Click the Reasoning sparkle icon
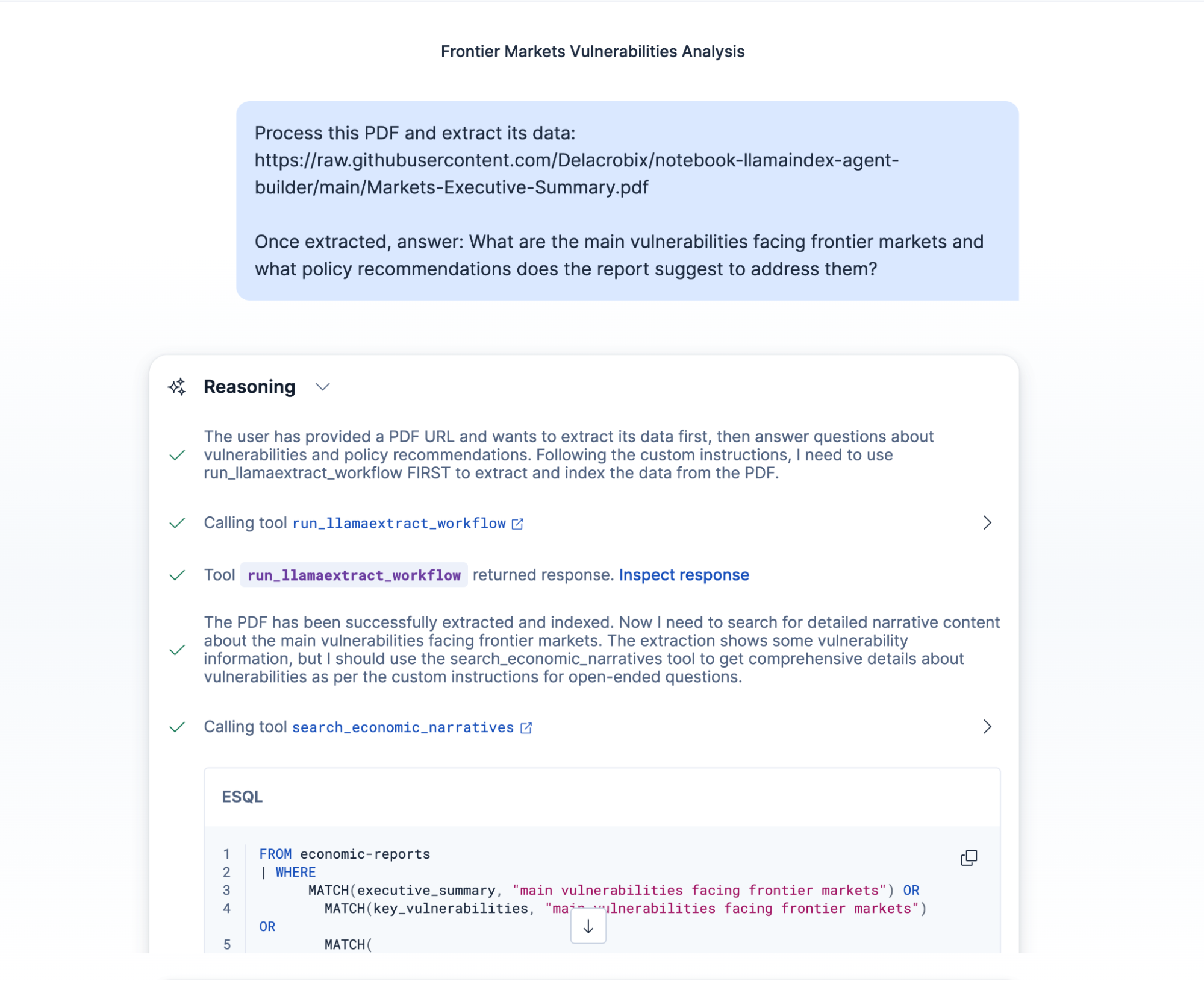This screenshot has width=1204, height=981. 177,387
